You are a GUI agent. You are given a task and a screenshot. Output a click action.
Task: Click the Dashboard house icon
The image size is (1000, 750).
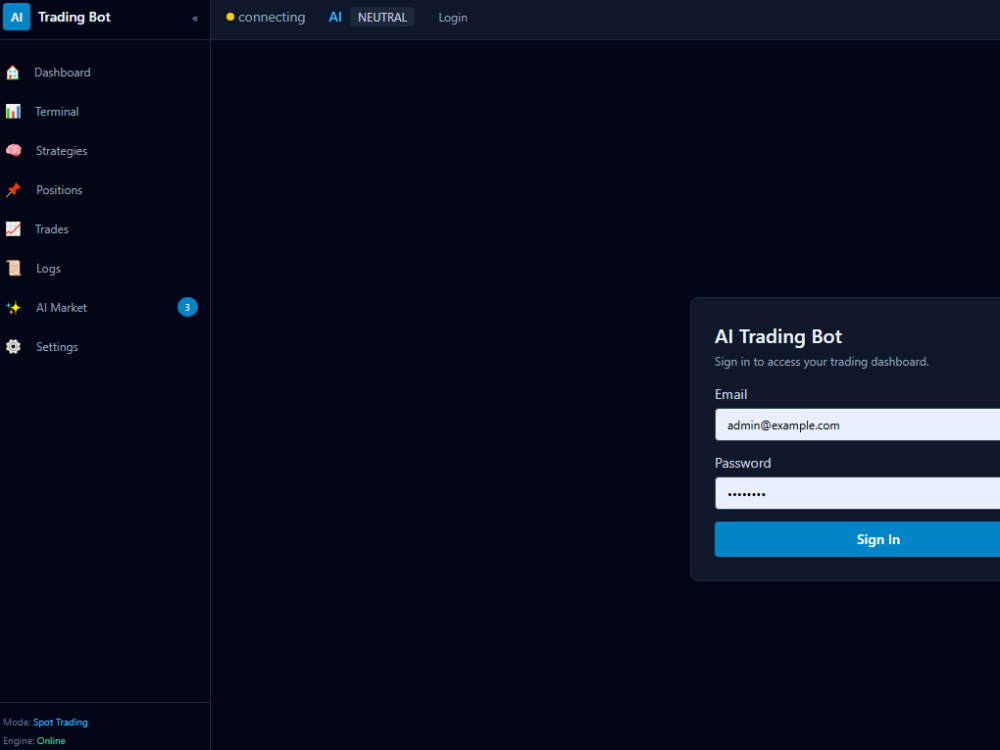pyautogui.click(x=13, y=73)
